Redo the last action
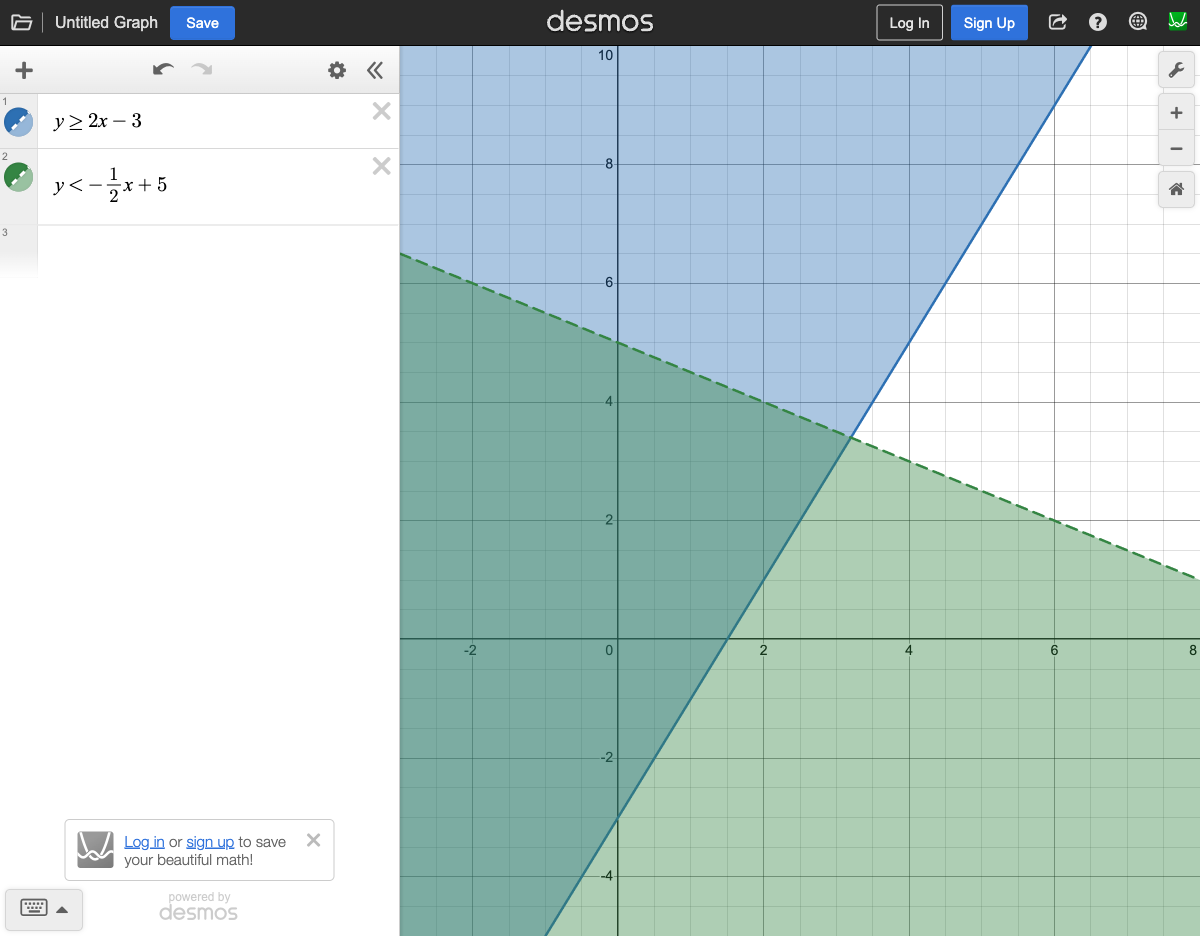The width and height of the screenshot is (1200, 936). point(202,69)
